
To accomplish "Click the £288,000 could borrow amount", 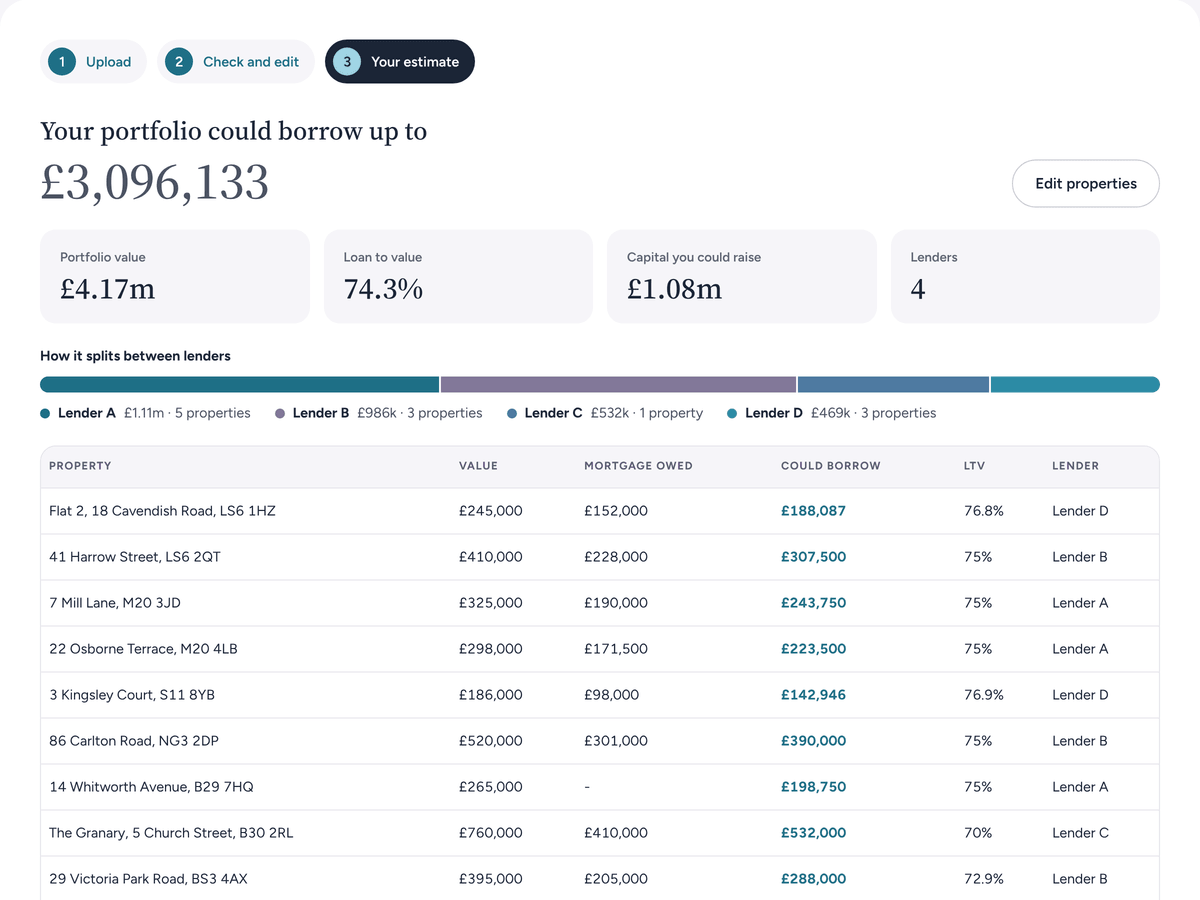I will (x=813, y=879).
